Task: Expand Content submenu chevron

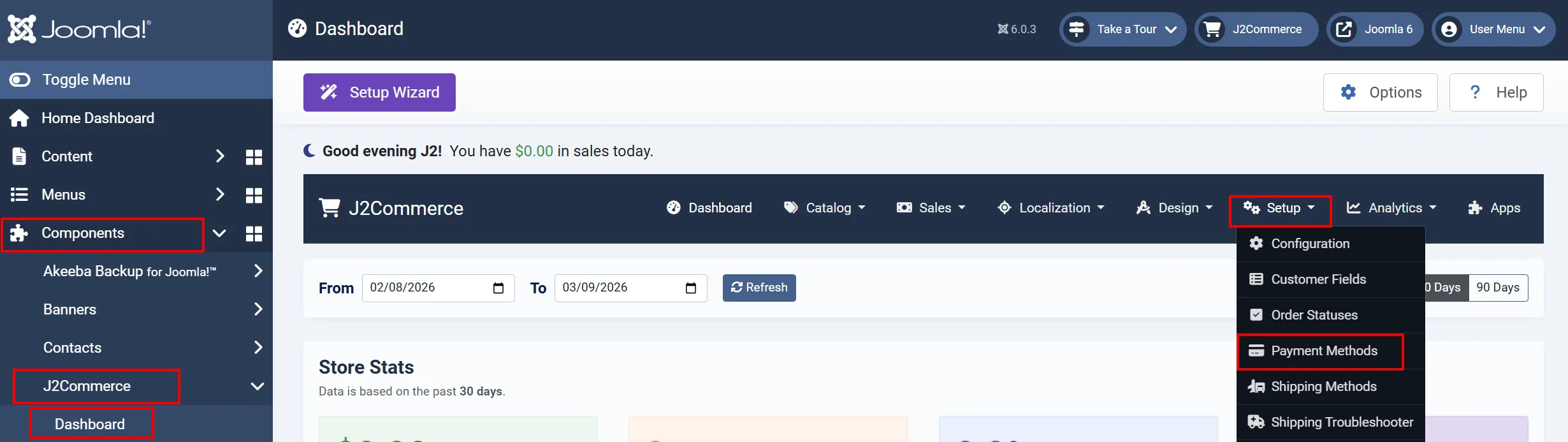Action: pyautogui.click(x=220, y=156)
